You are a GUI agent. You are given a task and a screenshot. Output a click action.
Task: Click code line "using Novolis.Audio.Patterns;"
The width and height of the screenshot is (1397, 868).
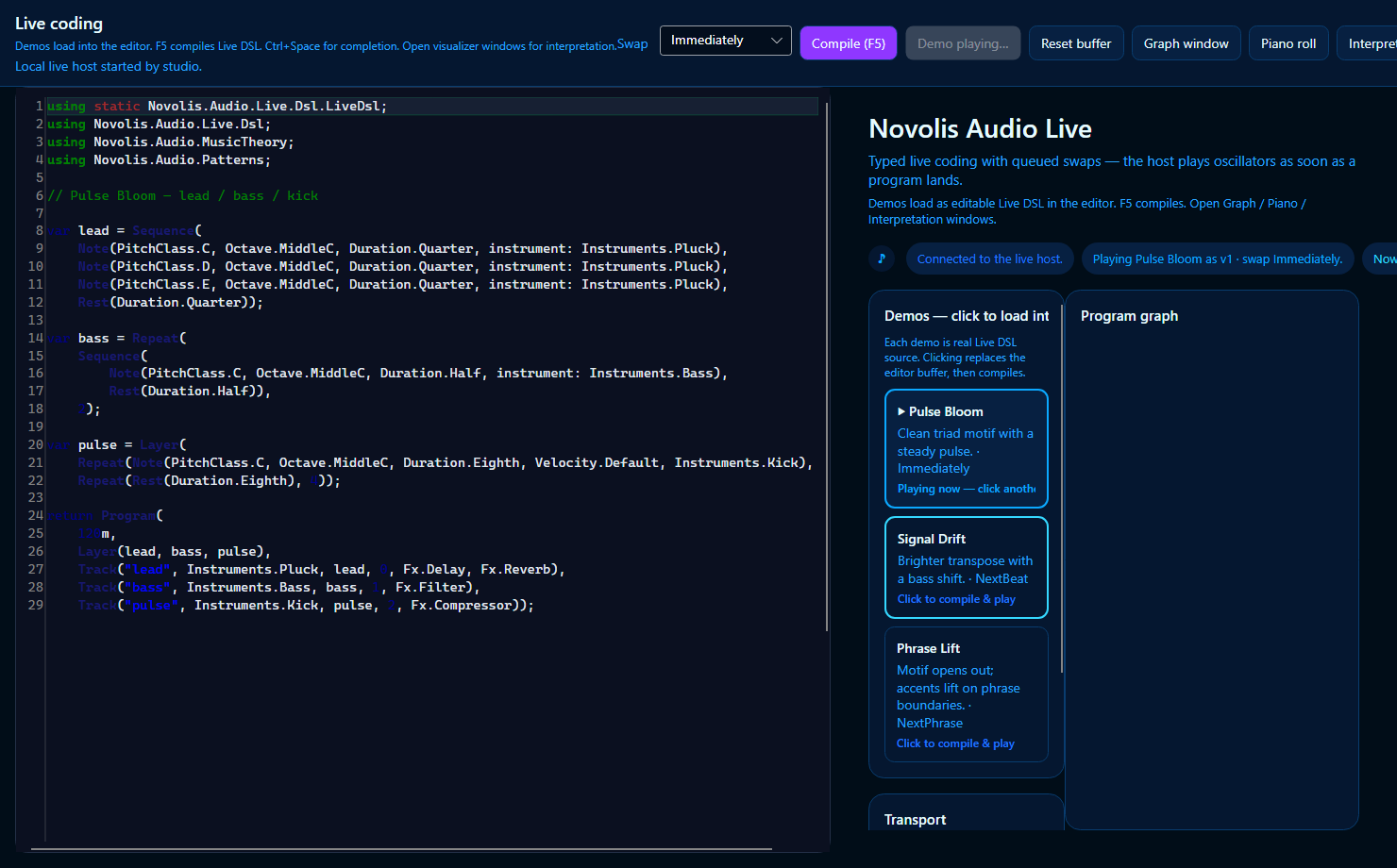coord(160,160)
